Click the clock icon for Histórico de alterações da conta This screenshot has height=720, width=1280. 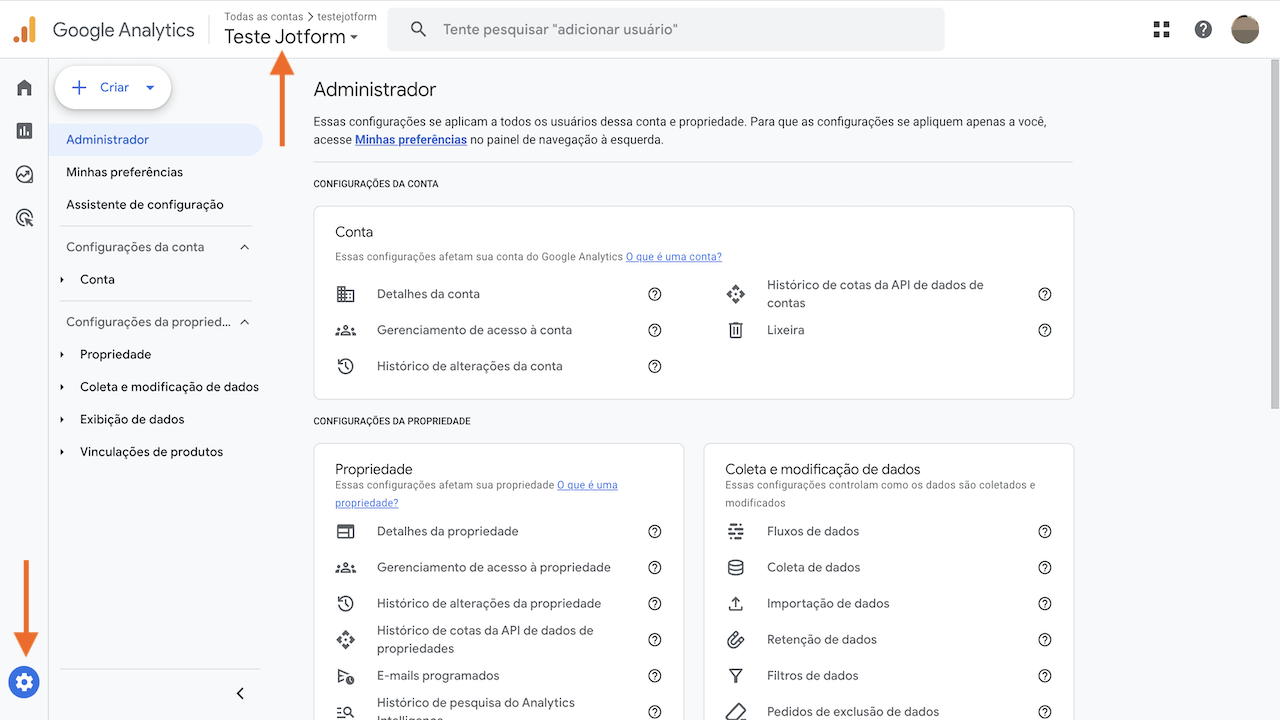[346, 366]
